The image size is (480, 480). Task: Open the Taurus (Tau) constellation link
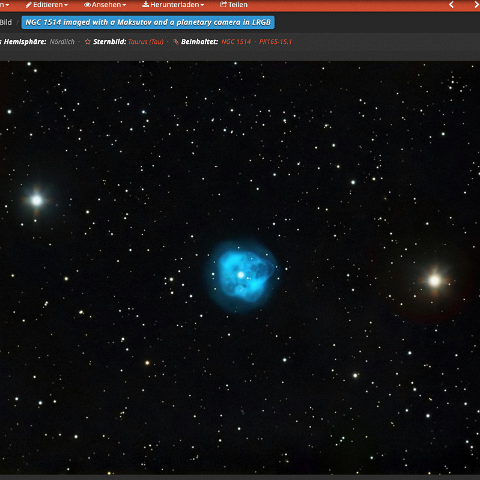pyautogui.click(x=146, y=42)
